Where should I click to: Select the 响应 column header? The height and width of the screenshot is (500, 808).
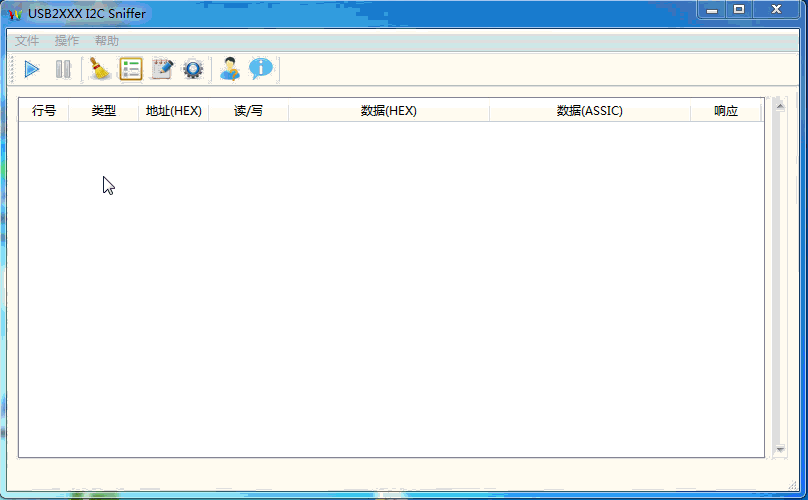(726, 110)
